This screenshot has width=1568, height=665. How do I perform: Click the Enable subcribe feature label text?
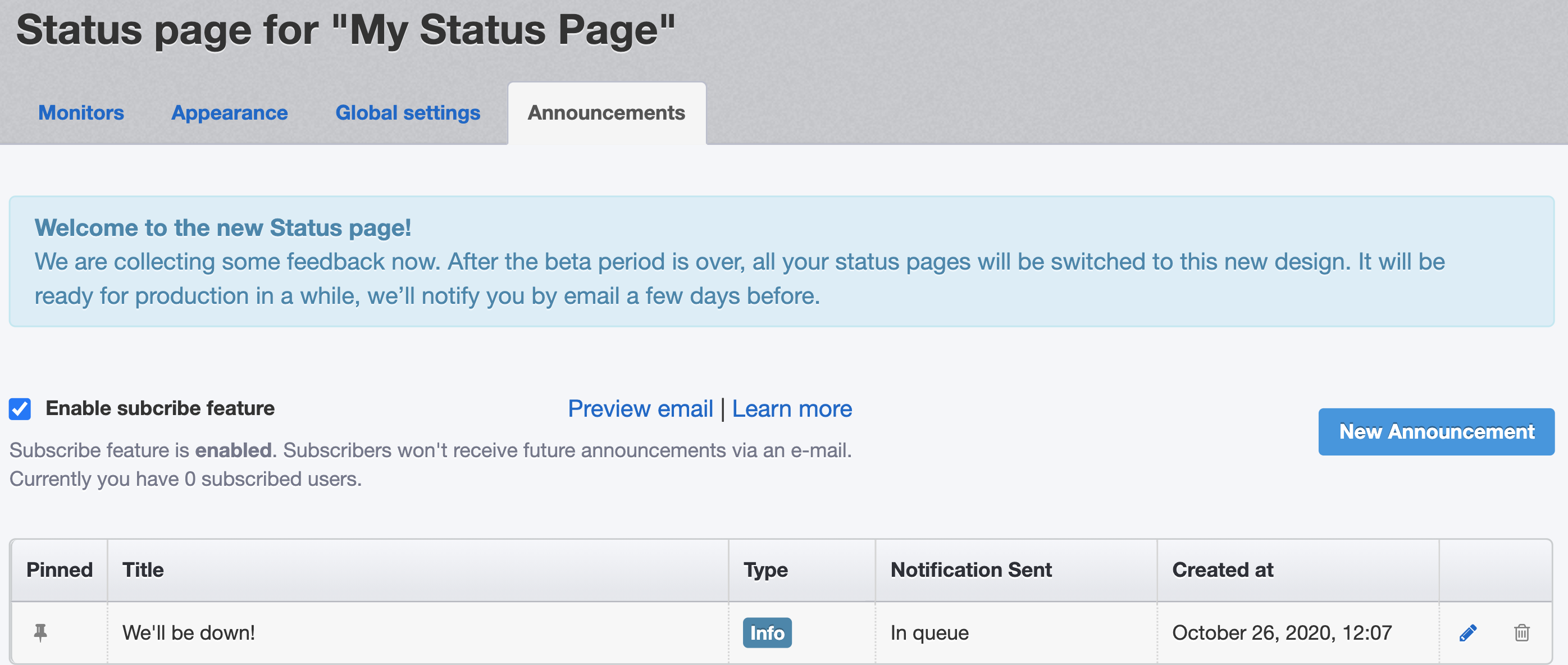(x=160, y=408)
